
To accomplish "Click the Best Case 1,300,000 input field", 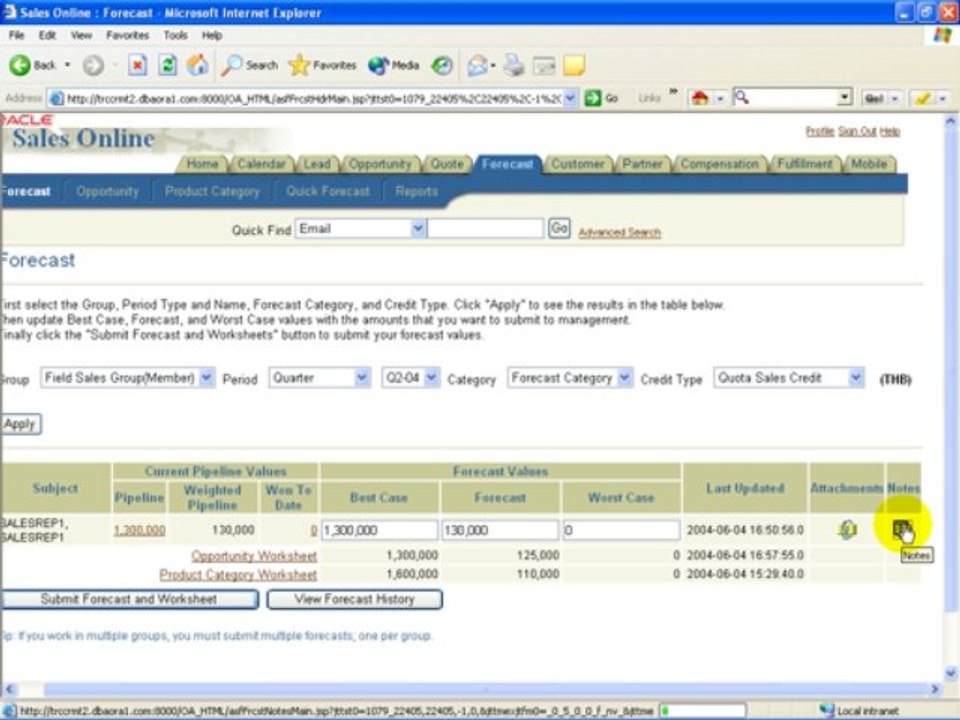I will pyautogui.click(x=380, y=530).
